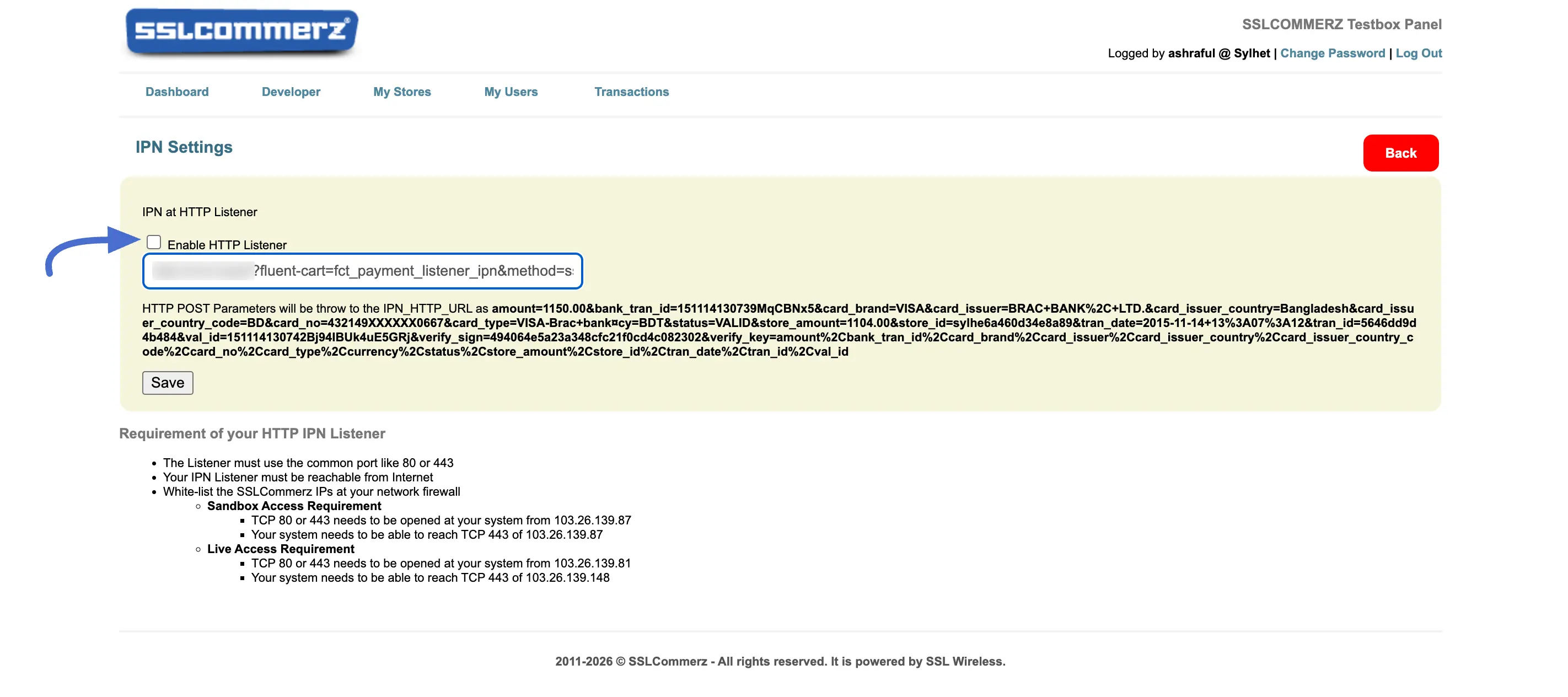Go to My Stores

coord(402,92)
